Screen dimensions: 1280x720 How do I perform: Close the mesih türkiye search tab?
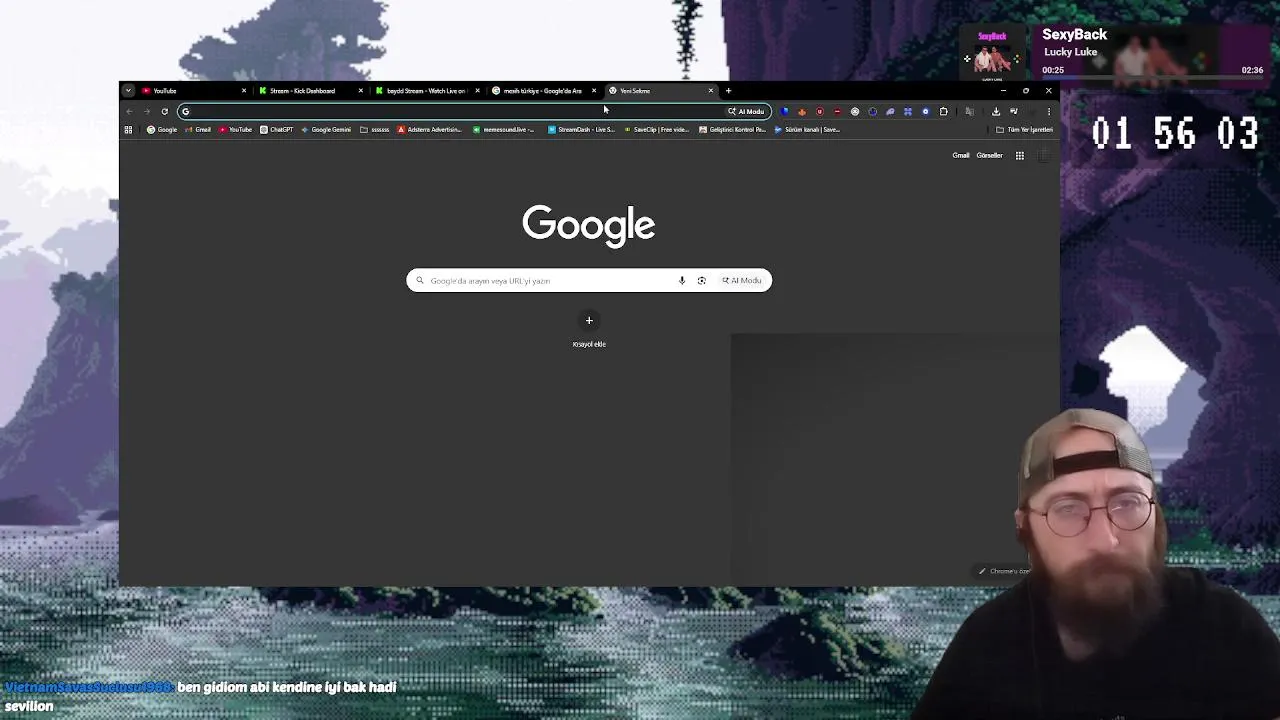[594, 91]
